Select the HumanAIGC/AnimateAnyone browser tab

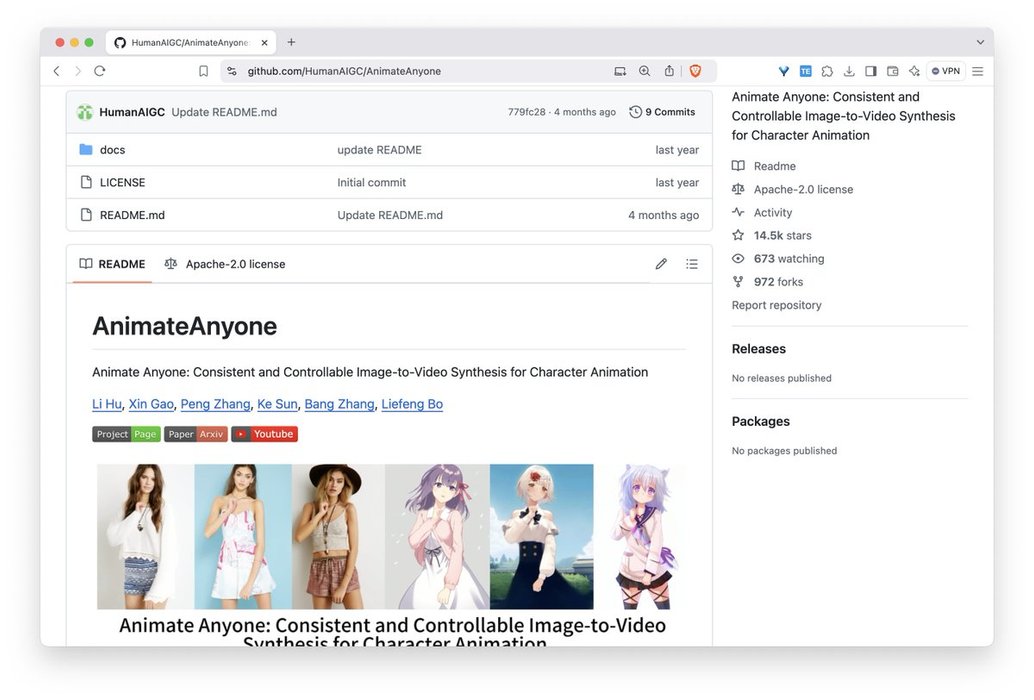(x=191, y=43)
